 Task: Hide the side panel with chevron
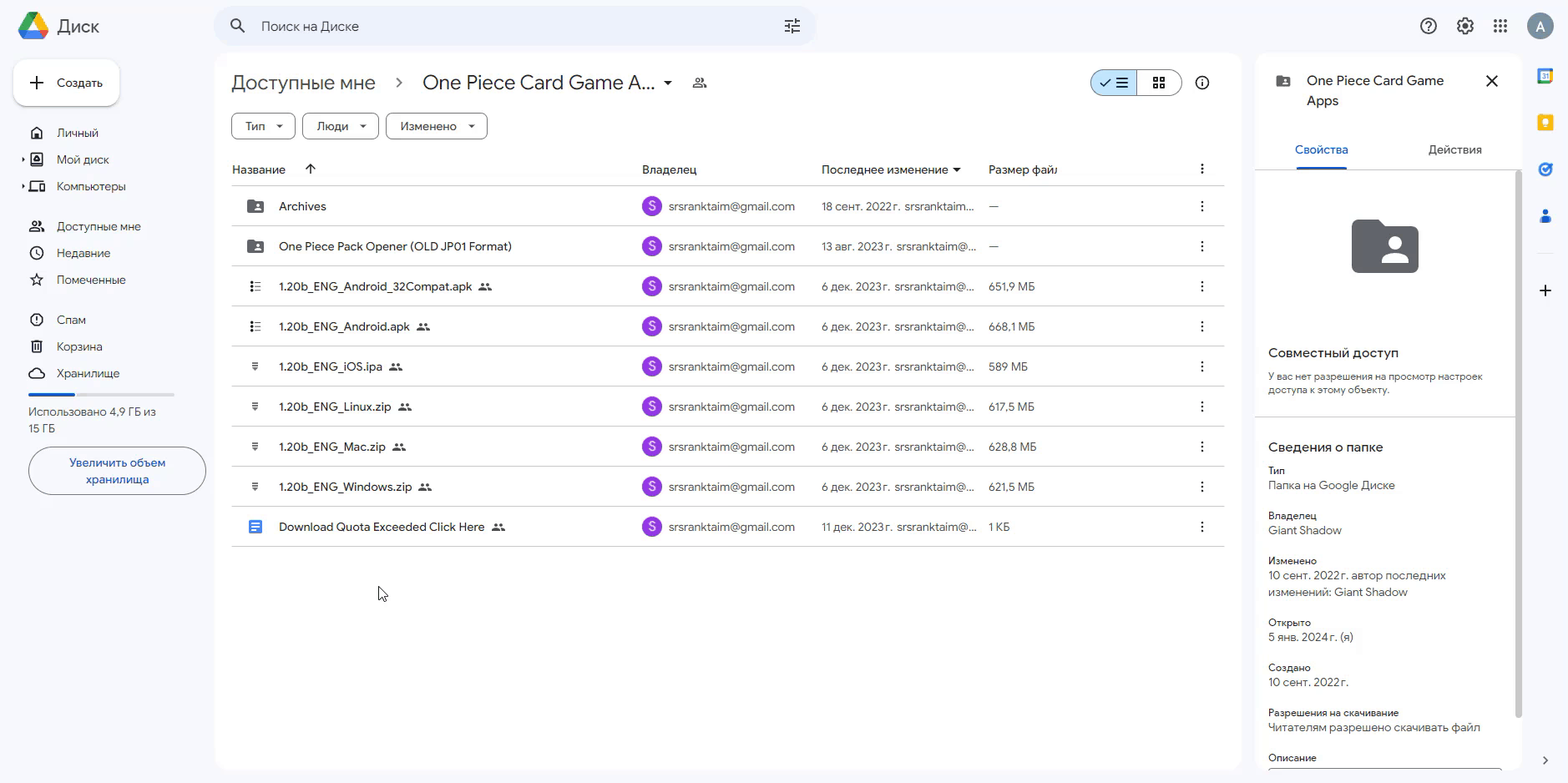1545,760
